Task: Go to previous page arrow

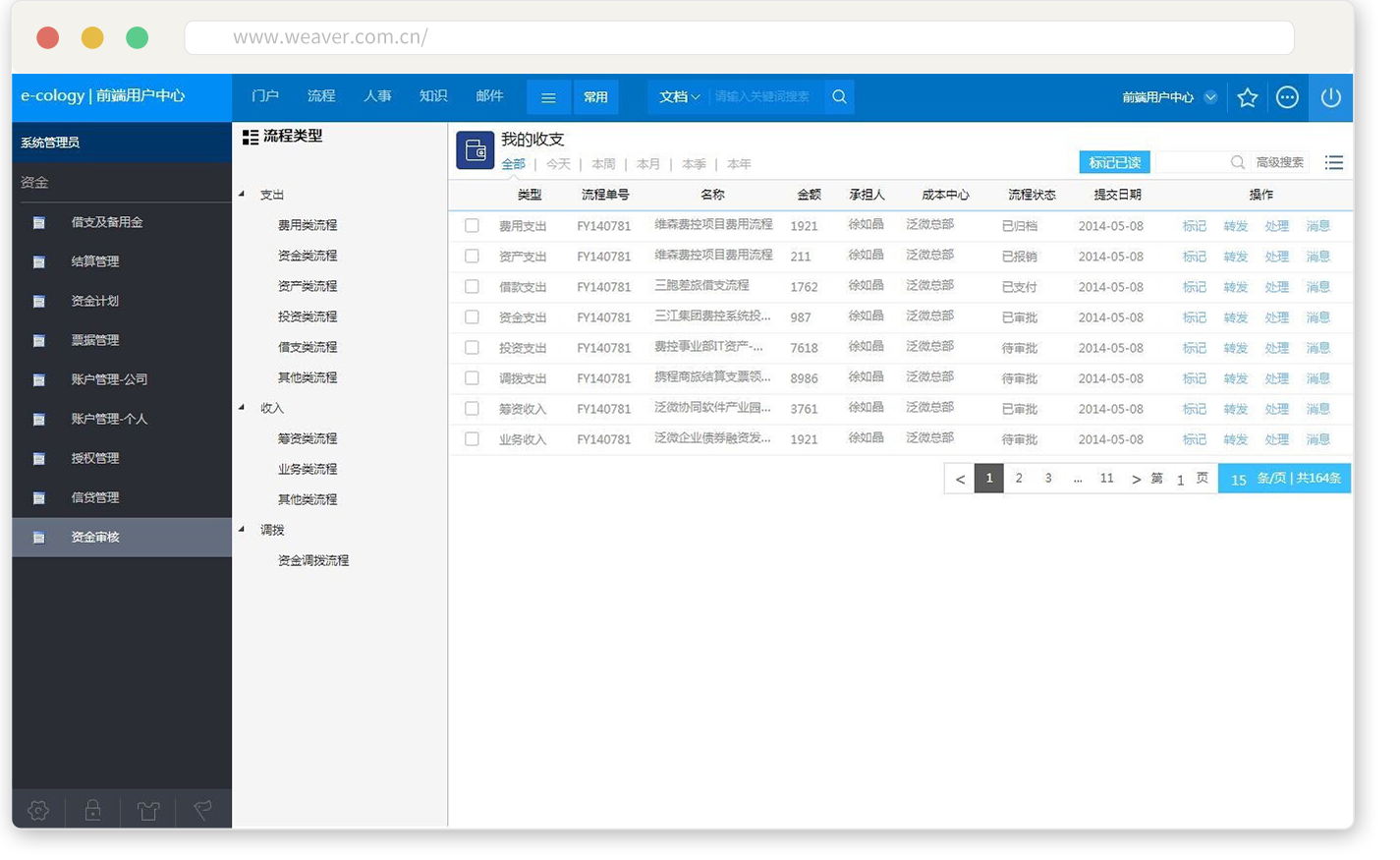Action: (x=960, y=479)
